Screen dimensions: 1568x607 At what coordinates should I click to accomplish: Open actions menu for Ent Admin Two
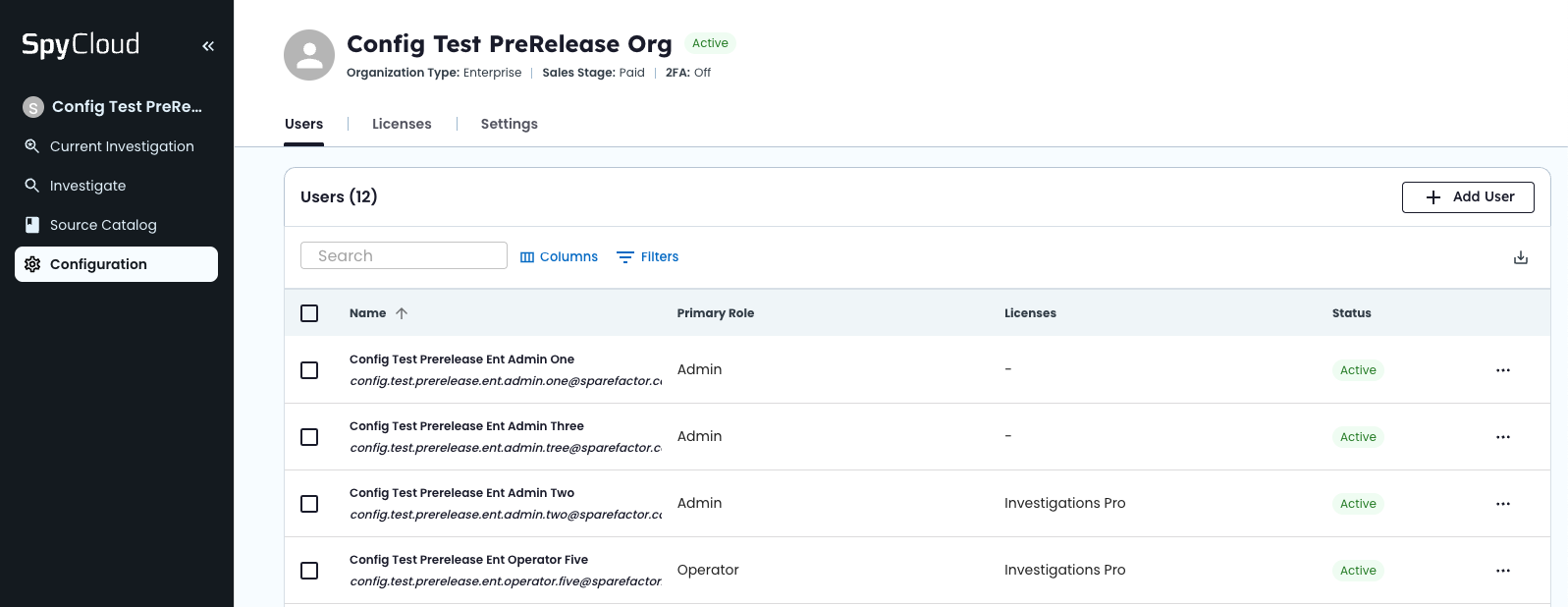(1503, 504)
